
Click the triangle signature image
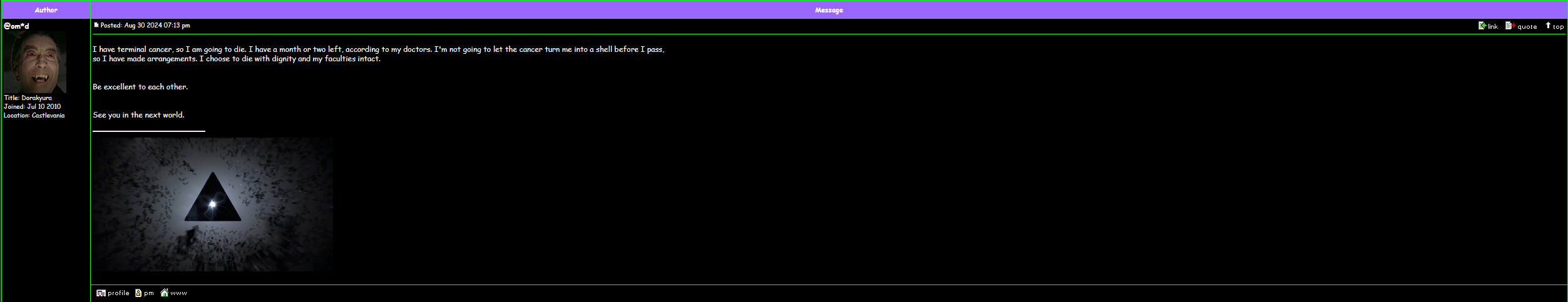[213, 204]
